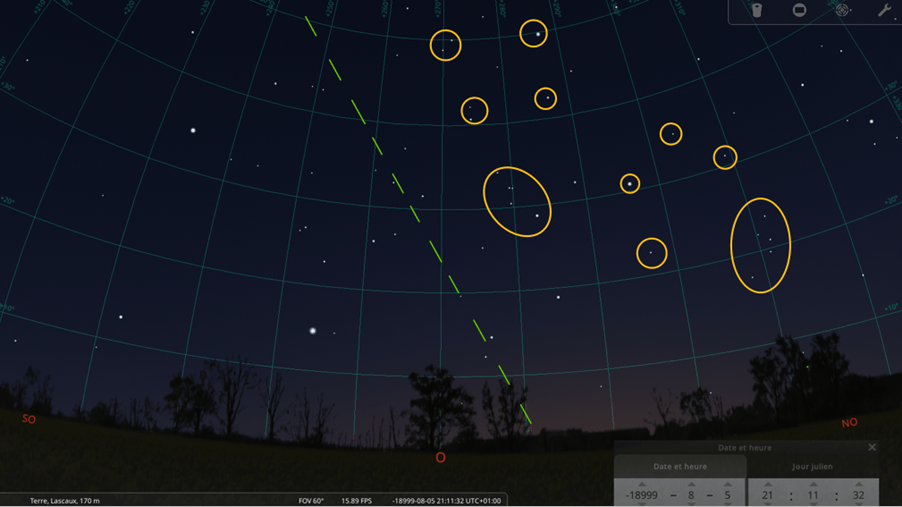Screen dimensions: 902x507
Task: Close the Date et heure panel
Action: pos(872,447)
